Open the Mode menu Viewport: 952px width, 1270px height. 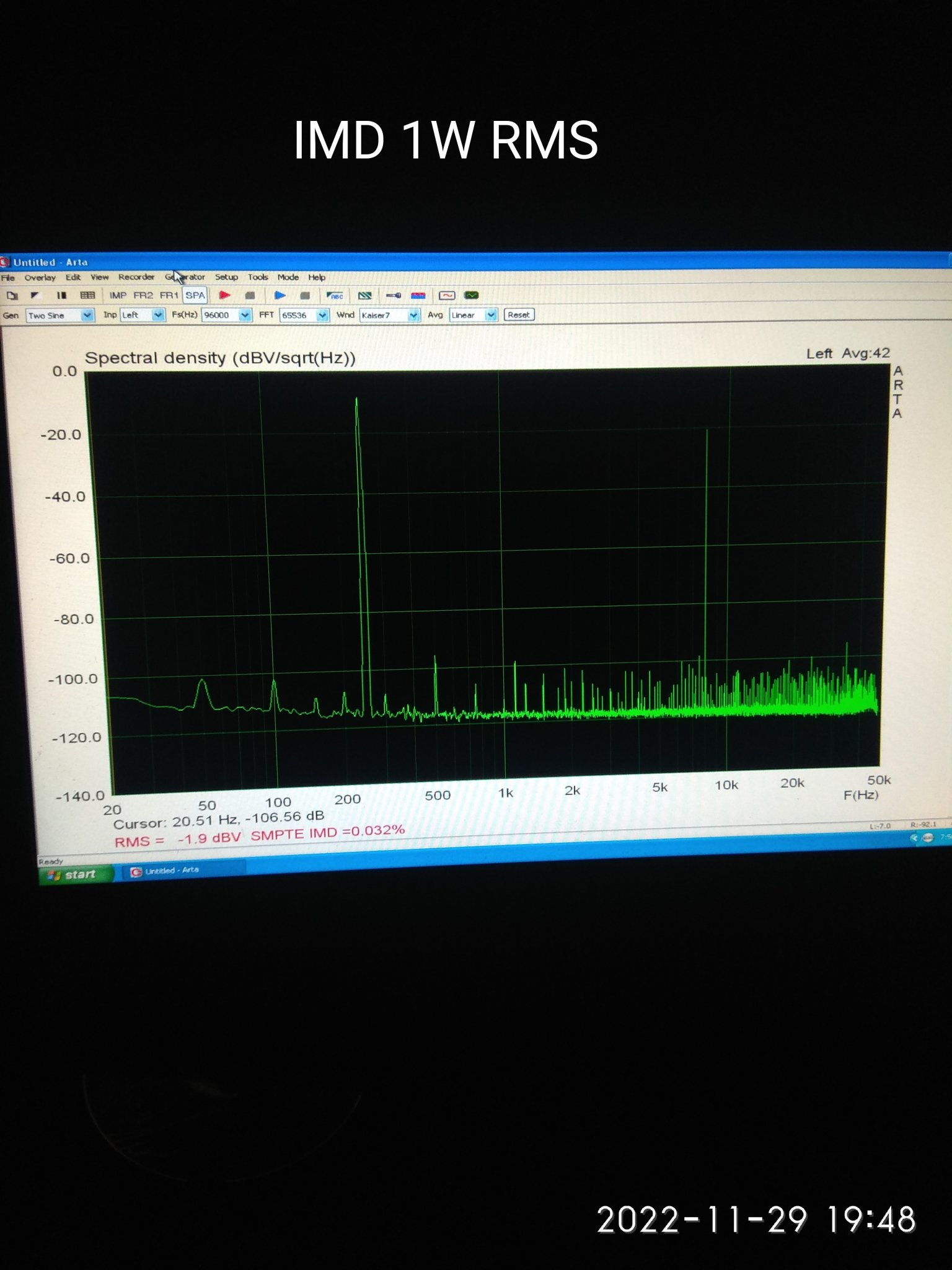click(288, 277)
